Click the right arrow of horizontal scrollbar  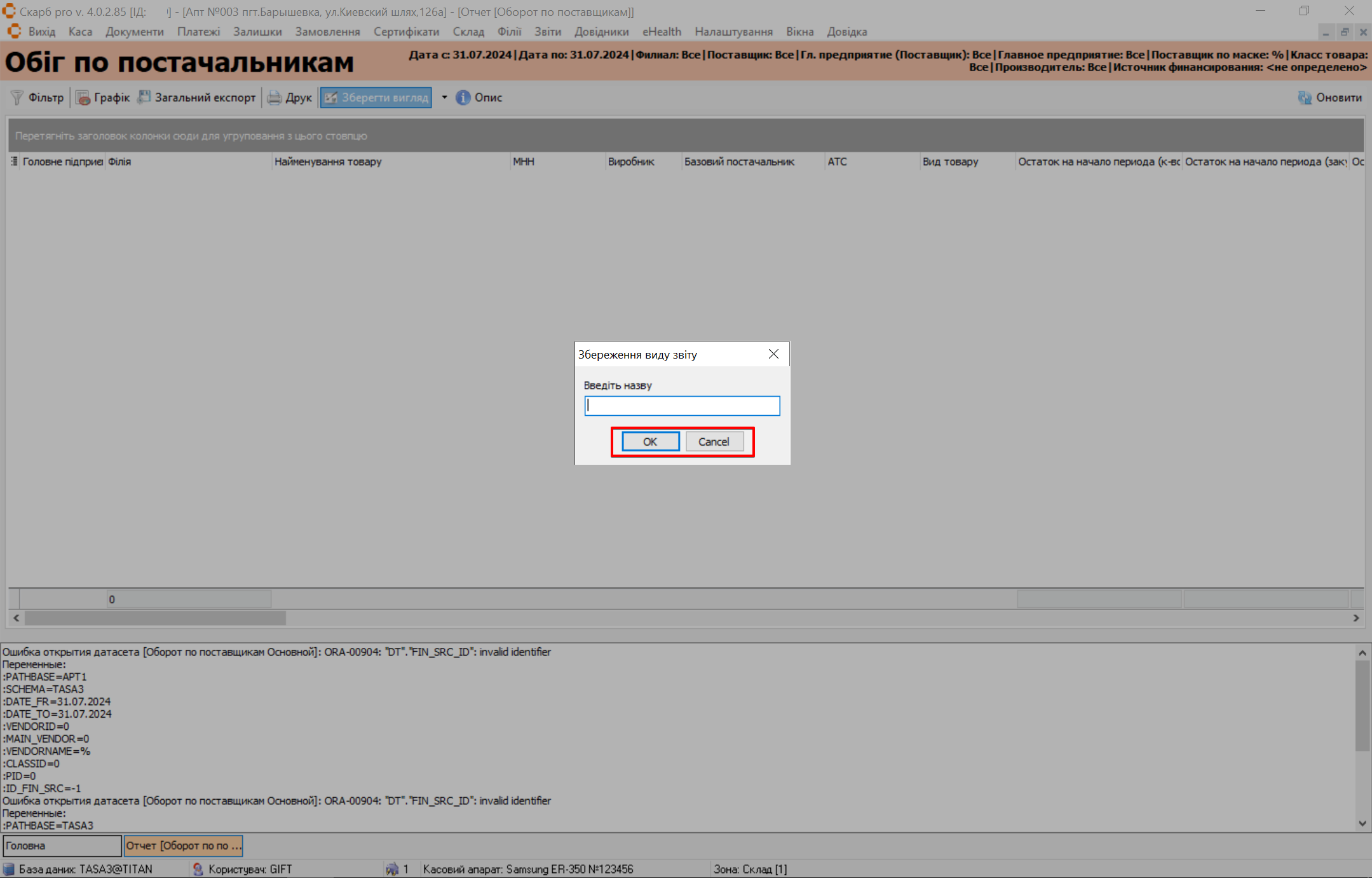coord(1356,617)
